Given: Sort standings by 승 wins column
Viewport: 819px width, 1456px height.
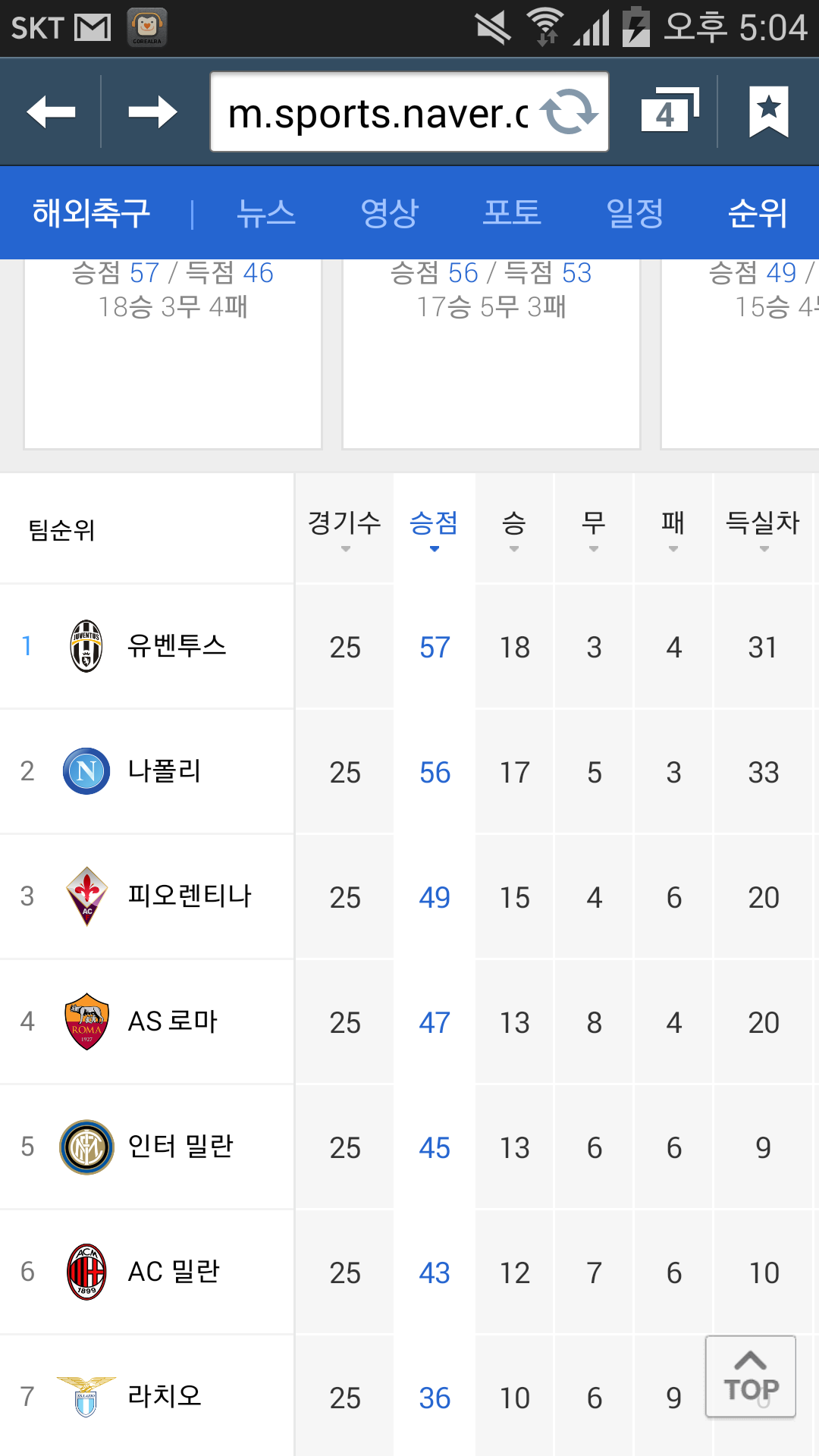Looking at the screenshot, I should [514, 529].
